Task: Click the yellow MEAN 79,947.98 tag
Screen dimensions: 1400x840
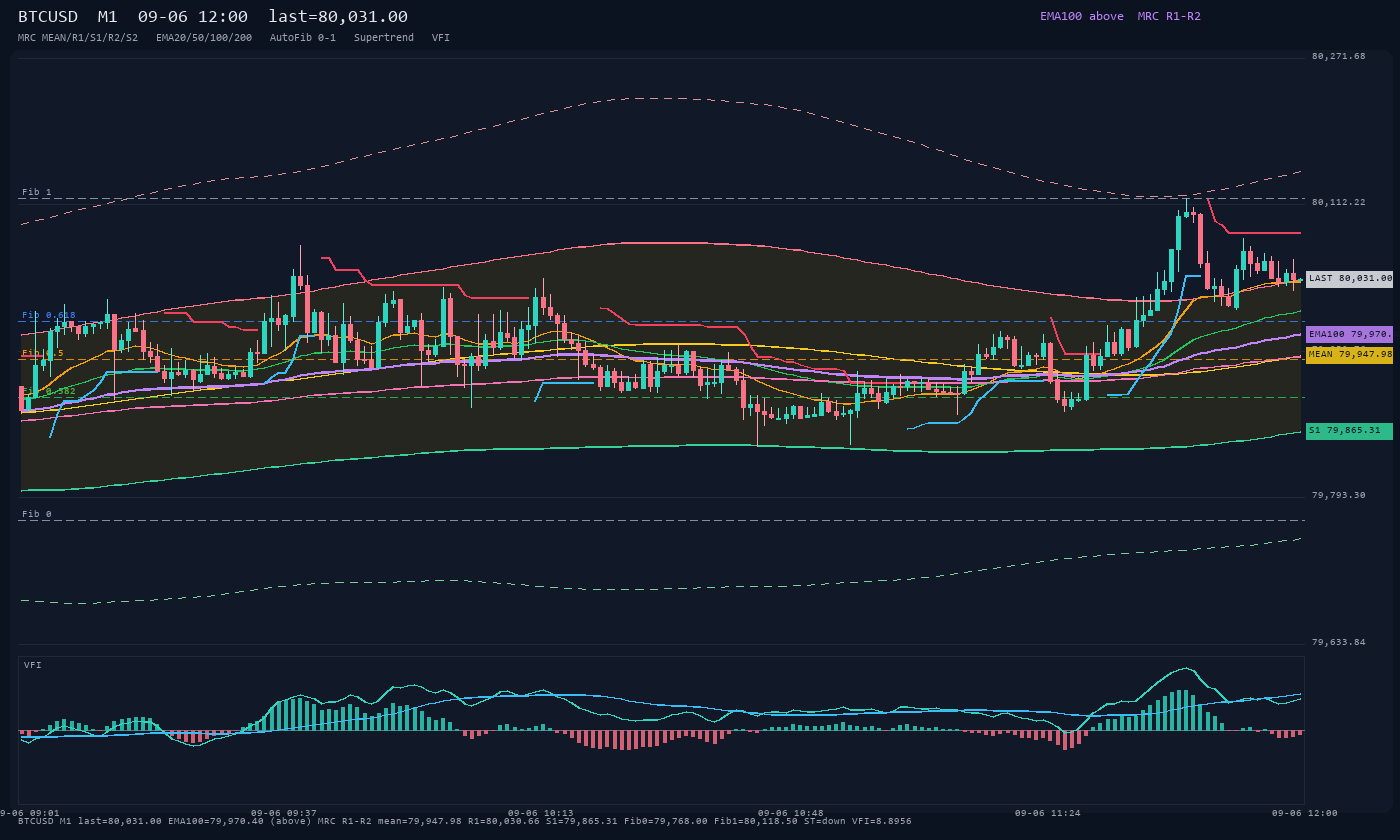Action: pos(1349,355)
